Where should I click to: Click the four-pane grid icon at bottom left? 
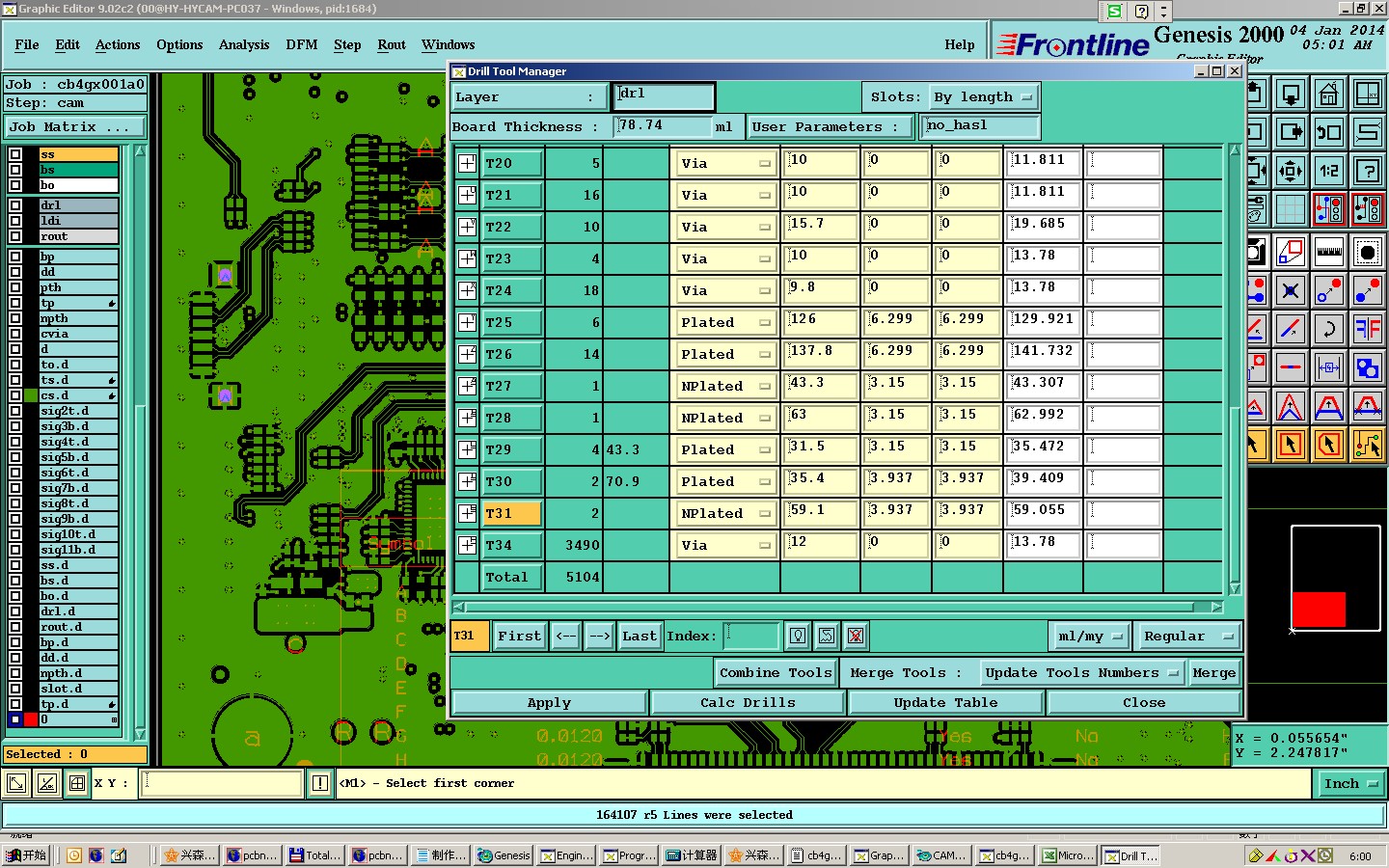coord(77,783)
